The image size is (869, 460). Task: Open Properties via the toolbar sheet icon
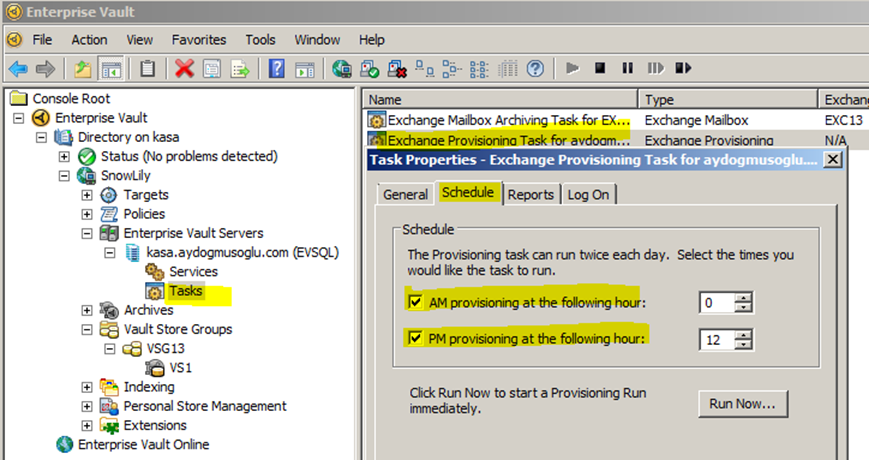click(212, 69)
